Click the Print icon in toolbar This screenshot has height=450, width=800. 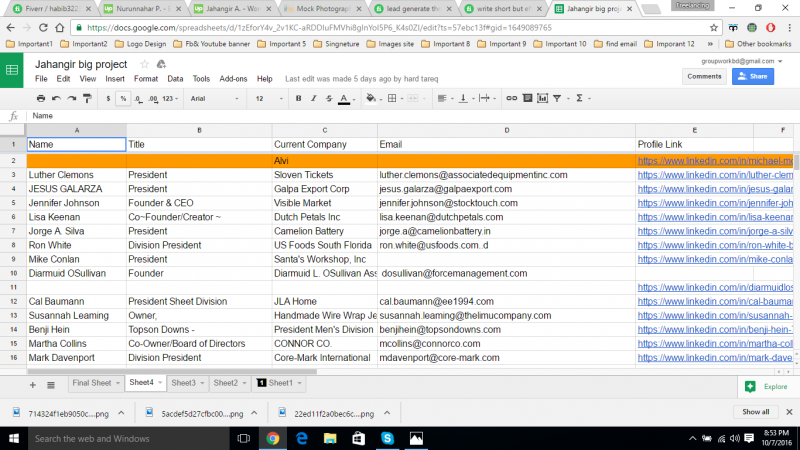click(x=41, y=98)
